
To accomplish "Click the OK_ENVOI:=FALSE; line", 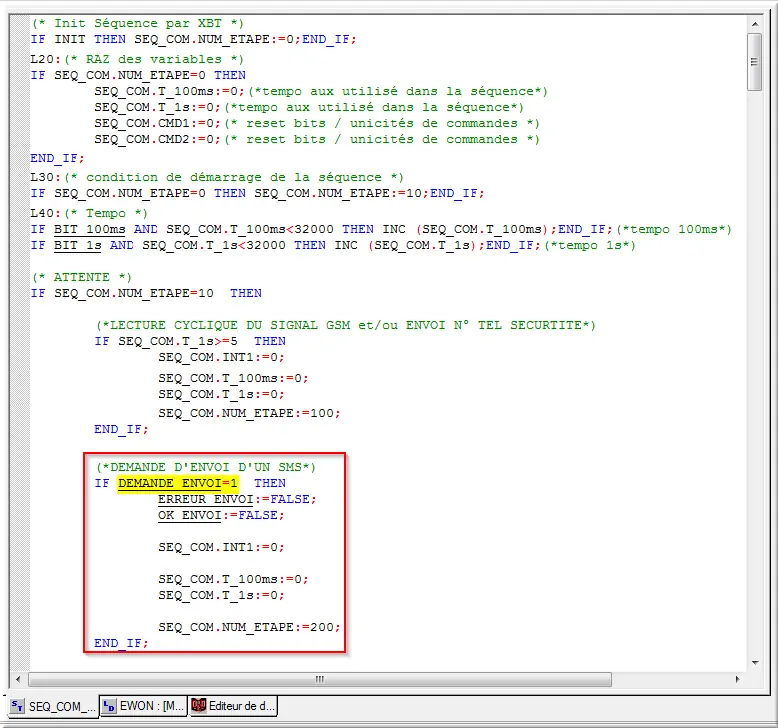I will coord(221,515).
